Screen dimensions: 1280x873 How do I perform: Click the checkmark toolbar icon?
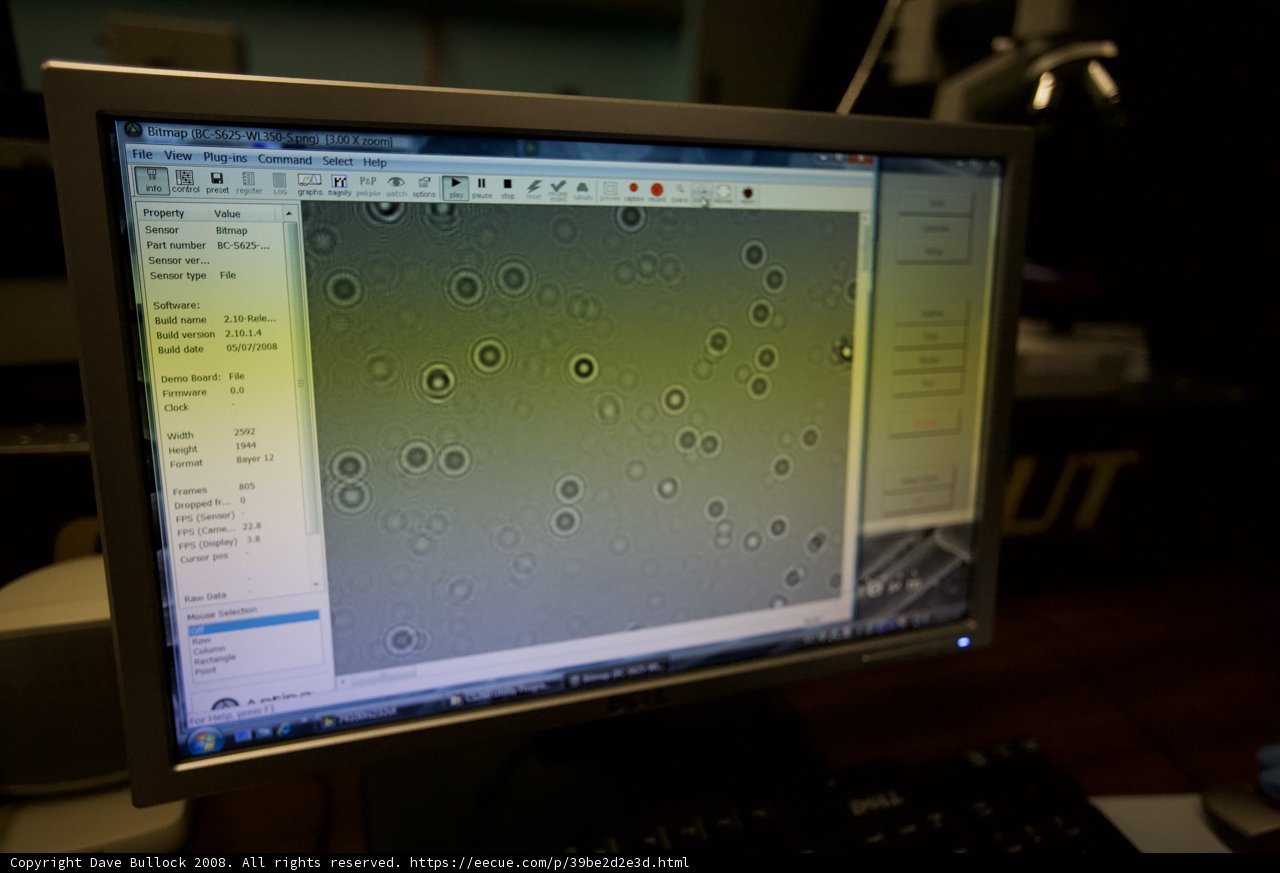pyautogui.click(x=558, y=189)
